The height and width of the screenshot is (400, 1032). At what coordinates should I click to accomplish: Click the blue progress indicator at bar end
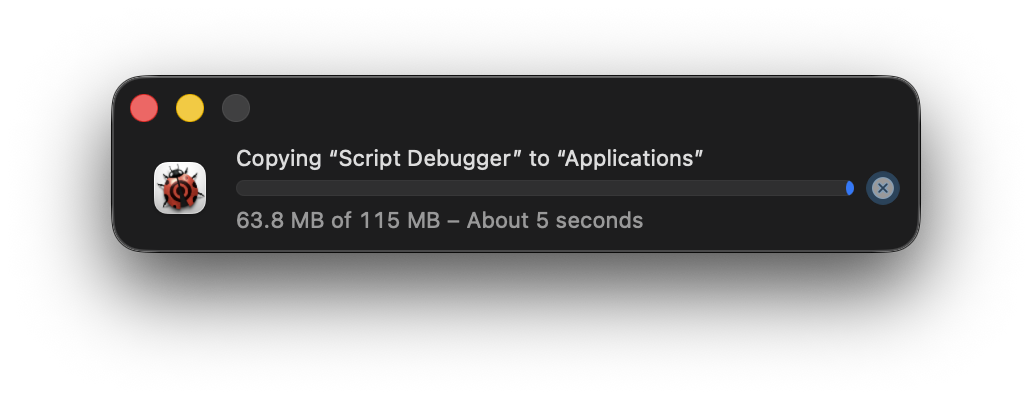tap(849, 188)
